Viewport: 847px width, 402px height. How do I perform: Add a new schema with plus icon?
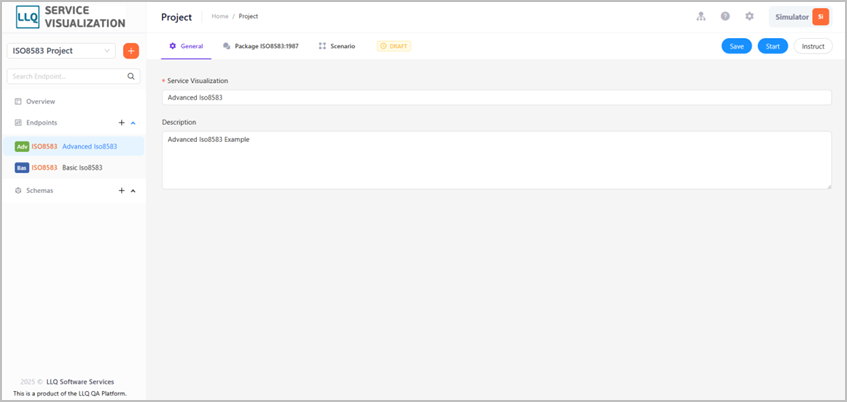[122, 191]
